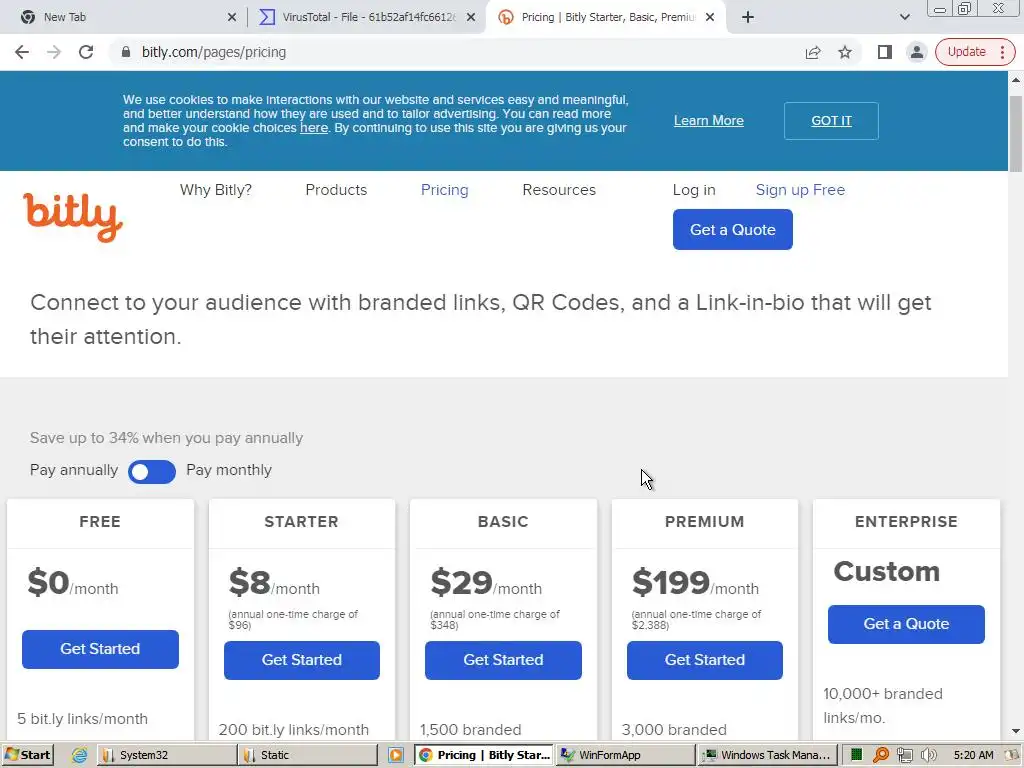Switch to Static taskbar window
Screen dimensions: 1024x768
[308, 755]
